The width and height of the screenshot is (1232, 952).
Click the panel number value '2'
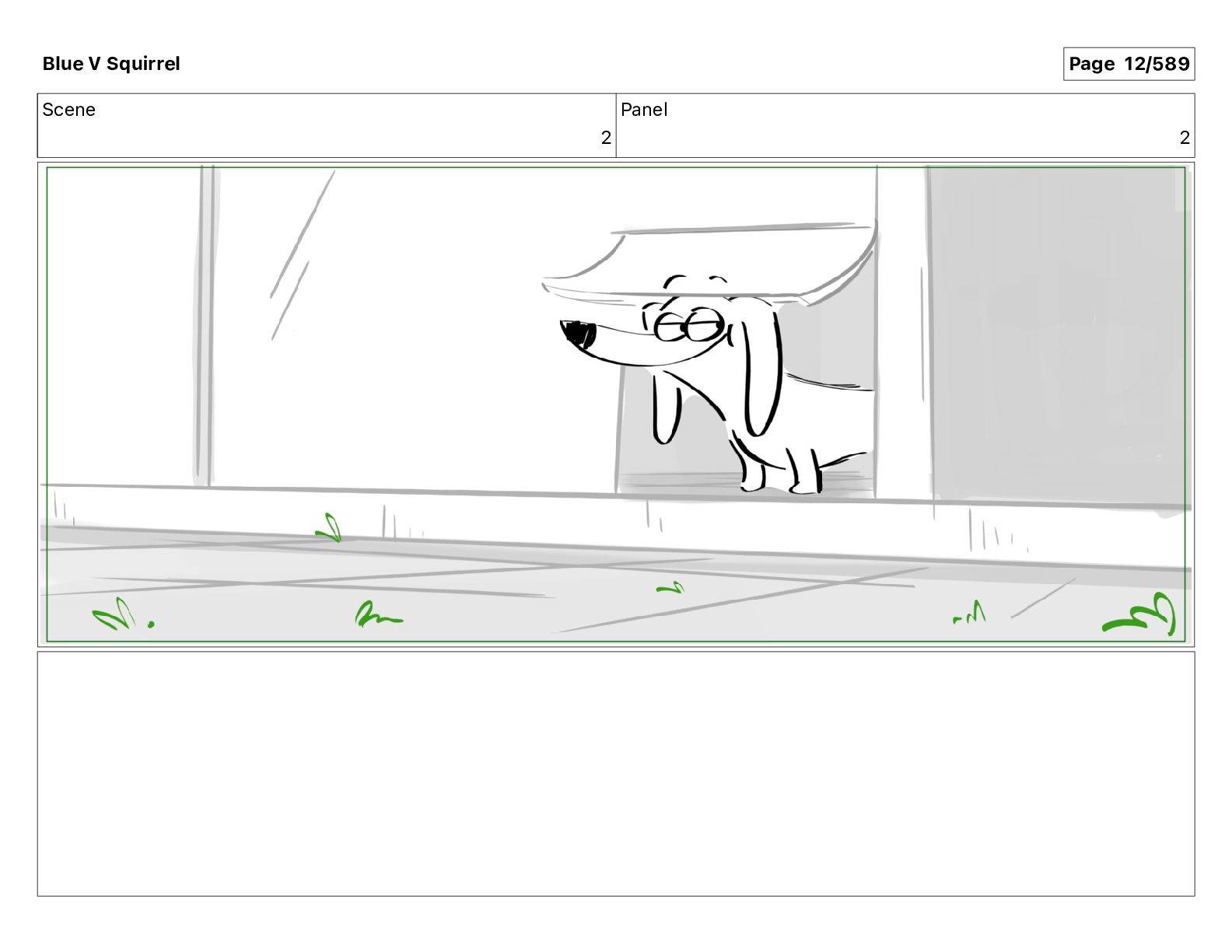1185,138
